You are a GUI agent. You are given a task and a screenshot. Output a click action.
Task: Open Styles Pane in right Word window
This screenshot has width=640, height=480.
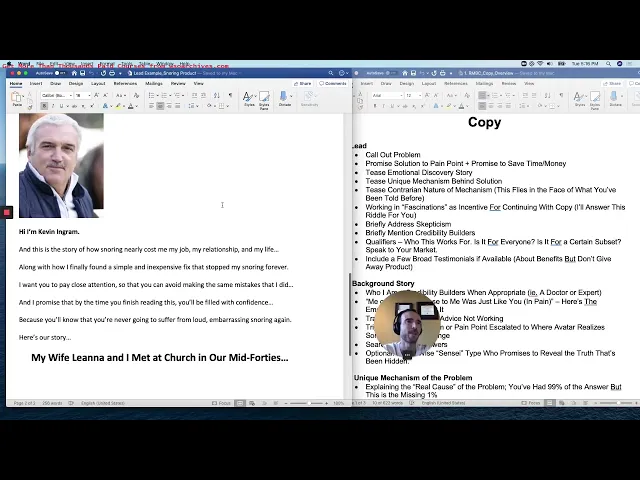595,100
